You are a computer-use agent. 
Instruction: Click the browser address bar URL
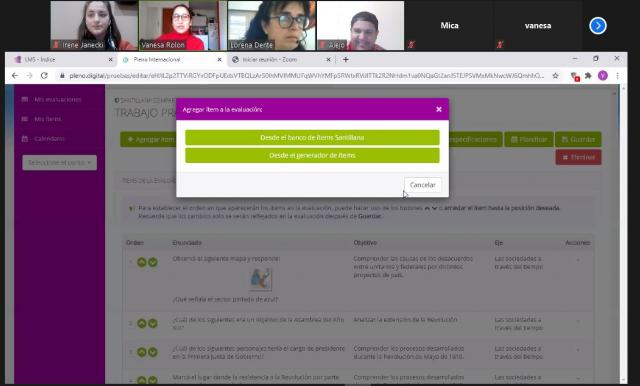pos(306,75)
